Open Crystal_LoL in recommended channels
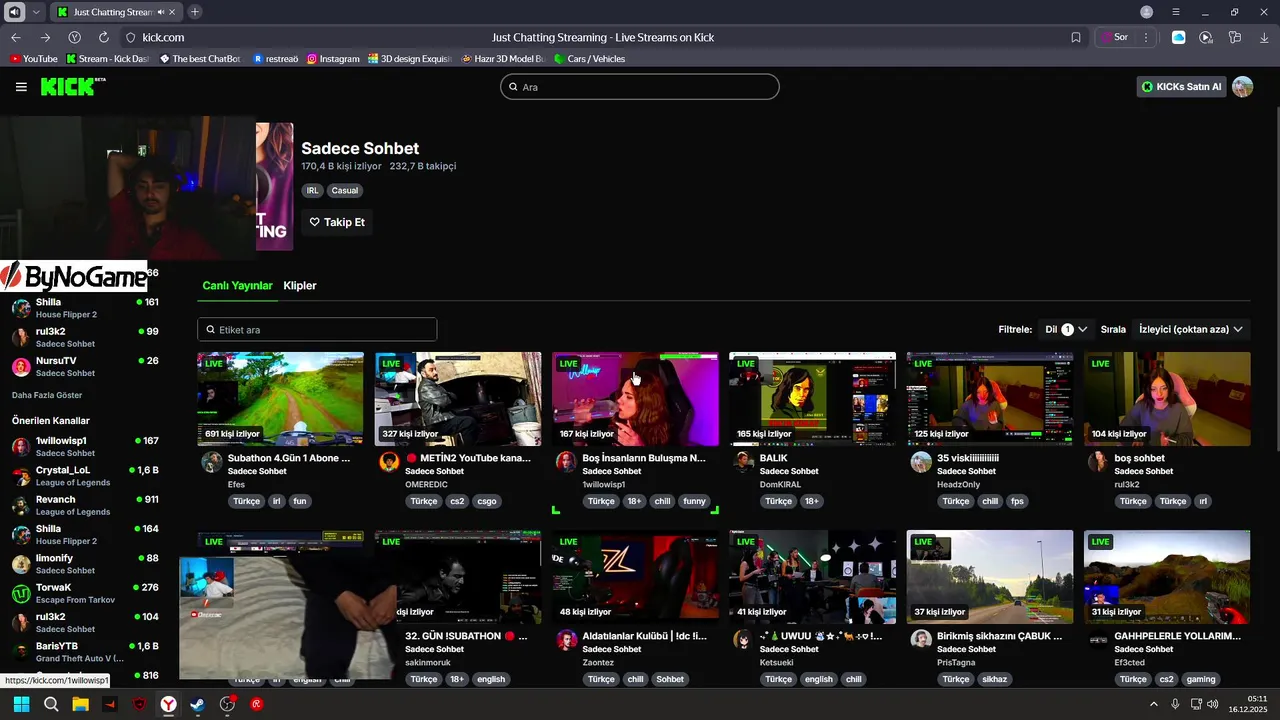Image resolution: width=1280 pixels, height=720 pixels. pos(85,476)
